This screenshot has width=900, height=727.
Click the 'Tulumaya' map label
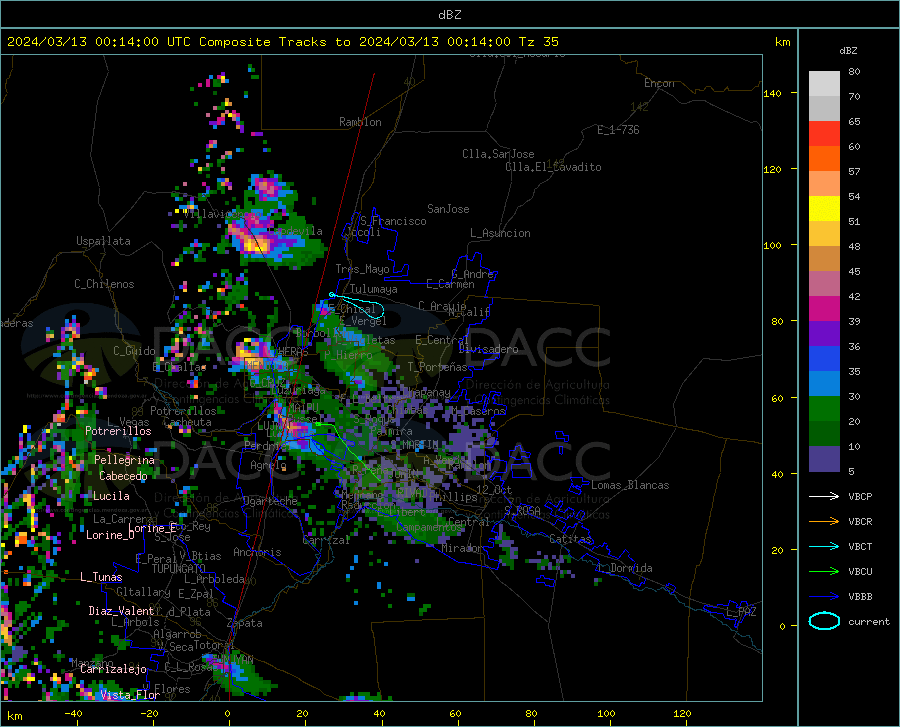pyautogui.click(x=373, y=289)
